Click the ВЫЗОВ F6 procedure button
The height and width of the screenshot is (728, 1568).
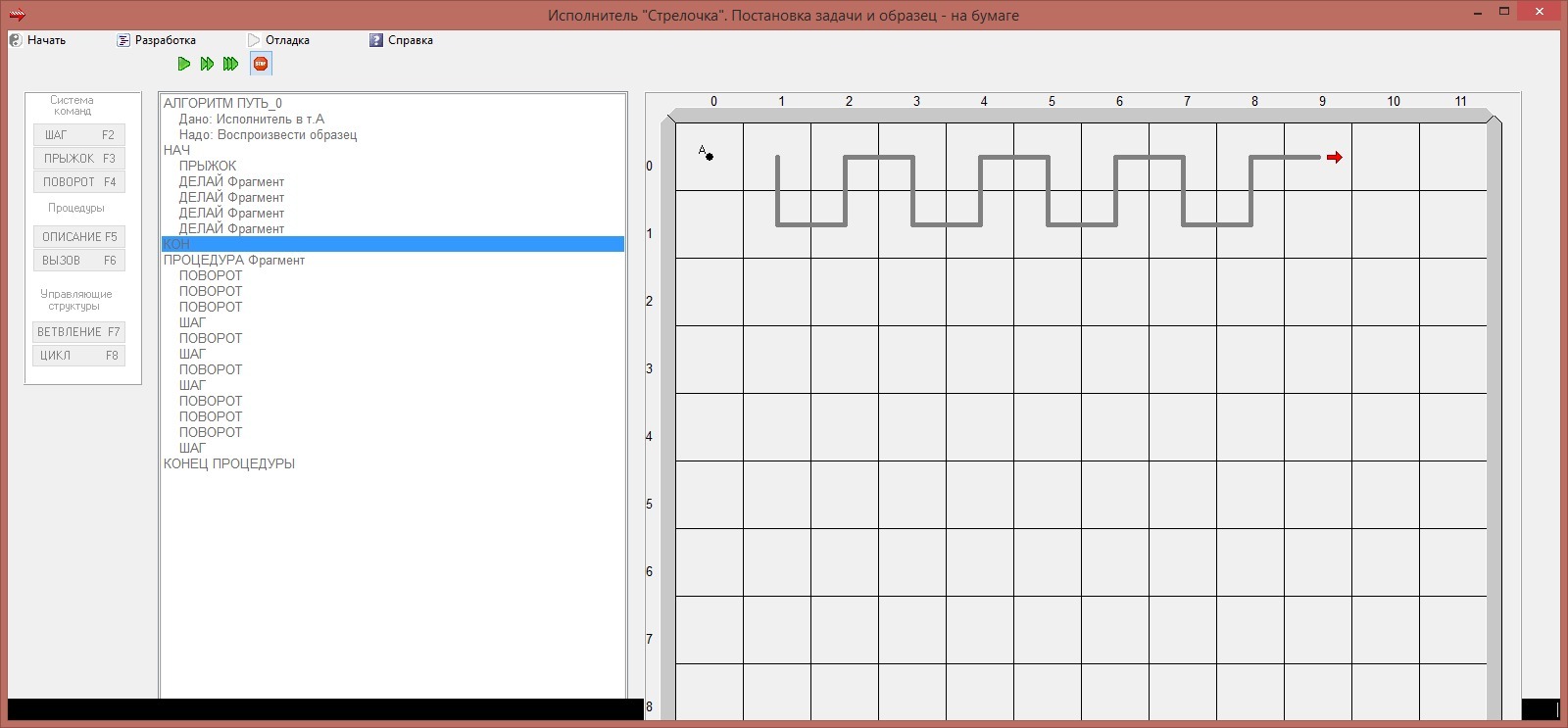pos(79,261)
